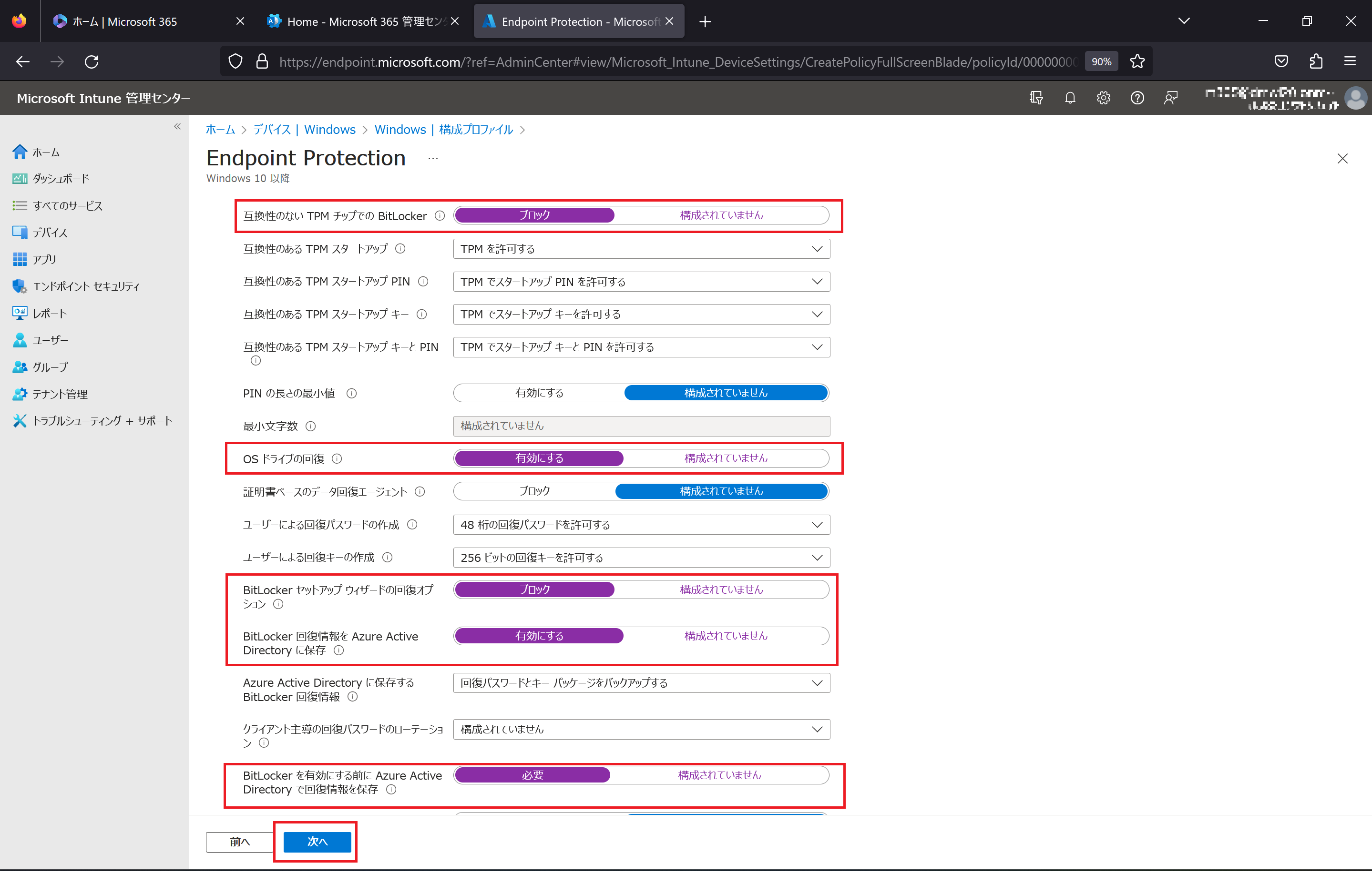Open the feedback icon in header
Viewport: 1372px width, 874px height.
pos(1171,98)
